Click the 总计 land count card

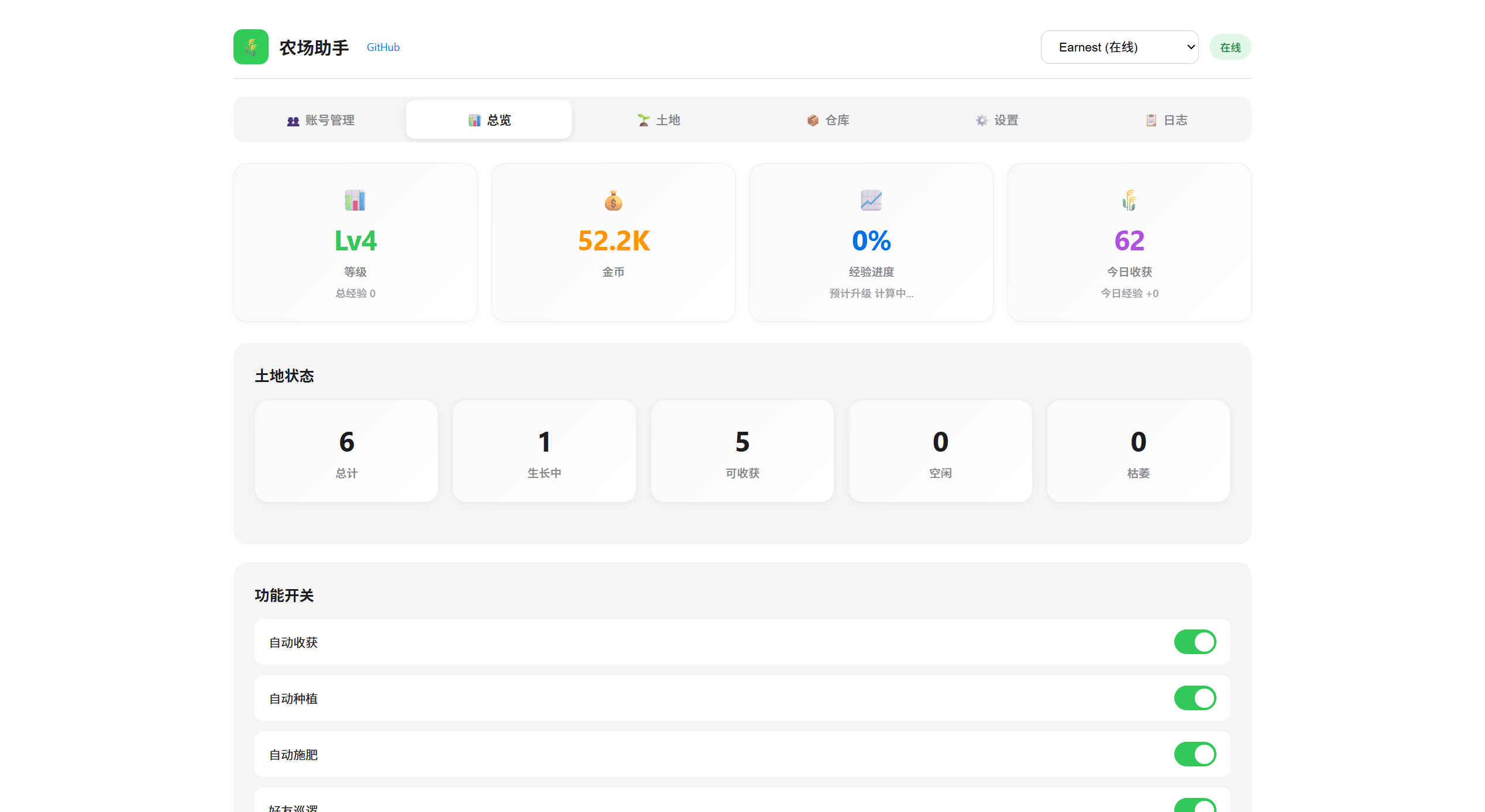coord(346,451)
